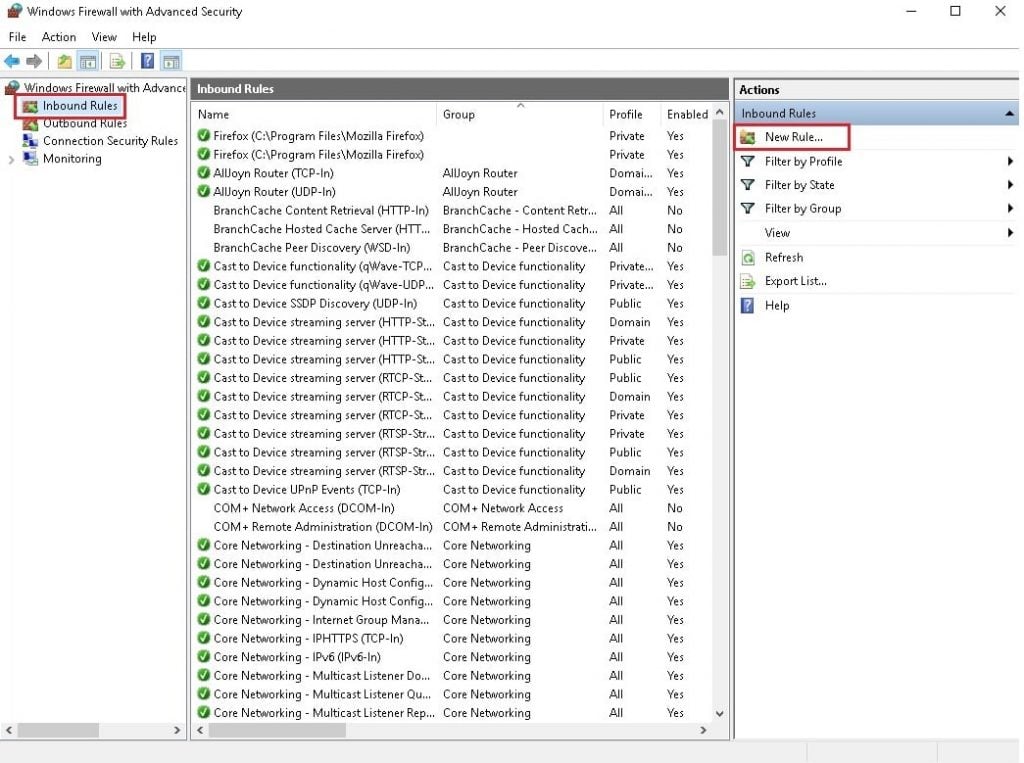The height and width of the screenshot is (763, 1024).
Task: Click the Filter by Group funnel icon
Action: pos(748,208)
